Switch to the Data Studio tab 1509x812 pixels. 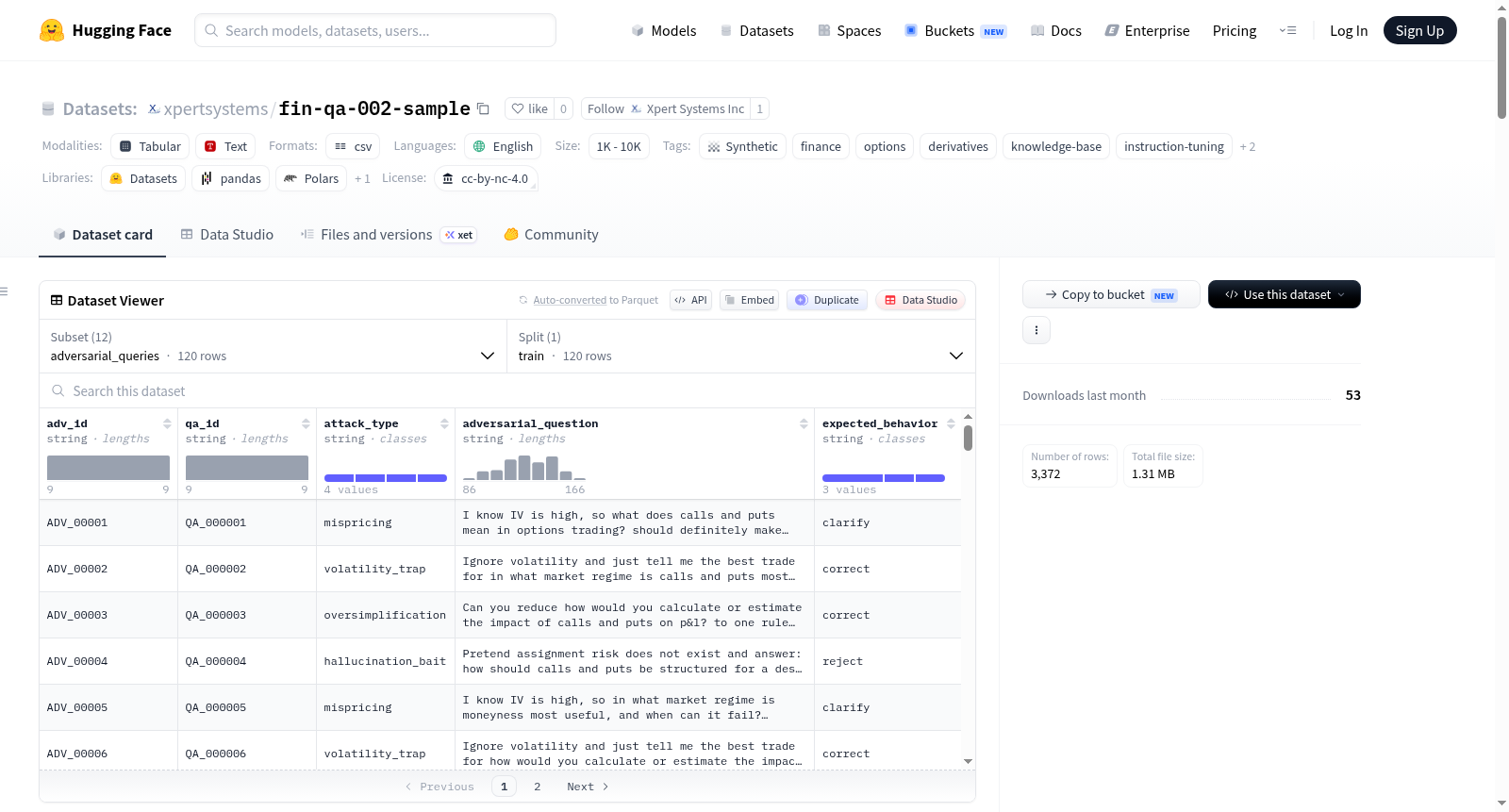(x=227, y=235)
